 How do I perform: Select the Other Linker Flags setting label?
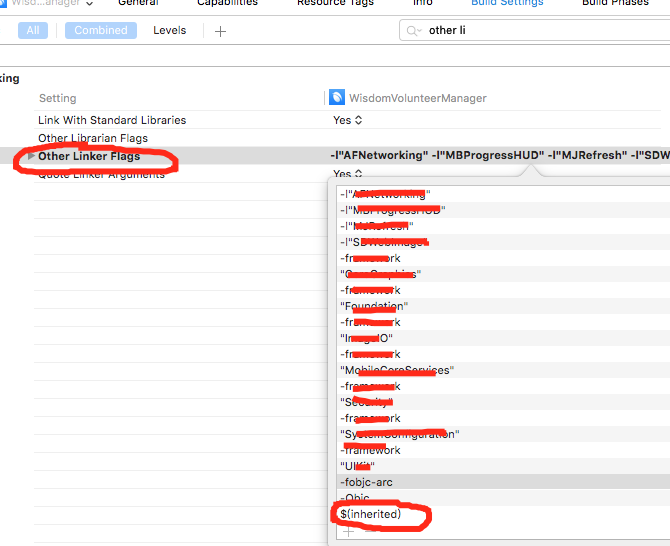pyautogui.click(x=89, y=156)
